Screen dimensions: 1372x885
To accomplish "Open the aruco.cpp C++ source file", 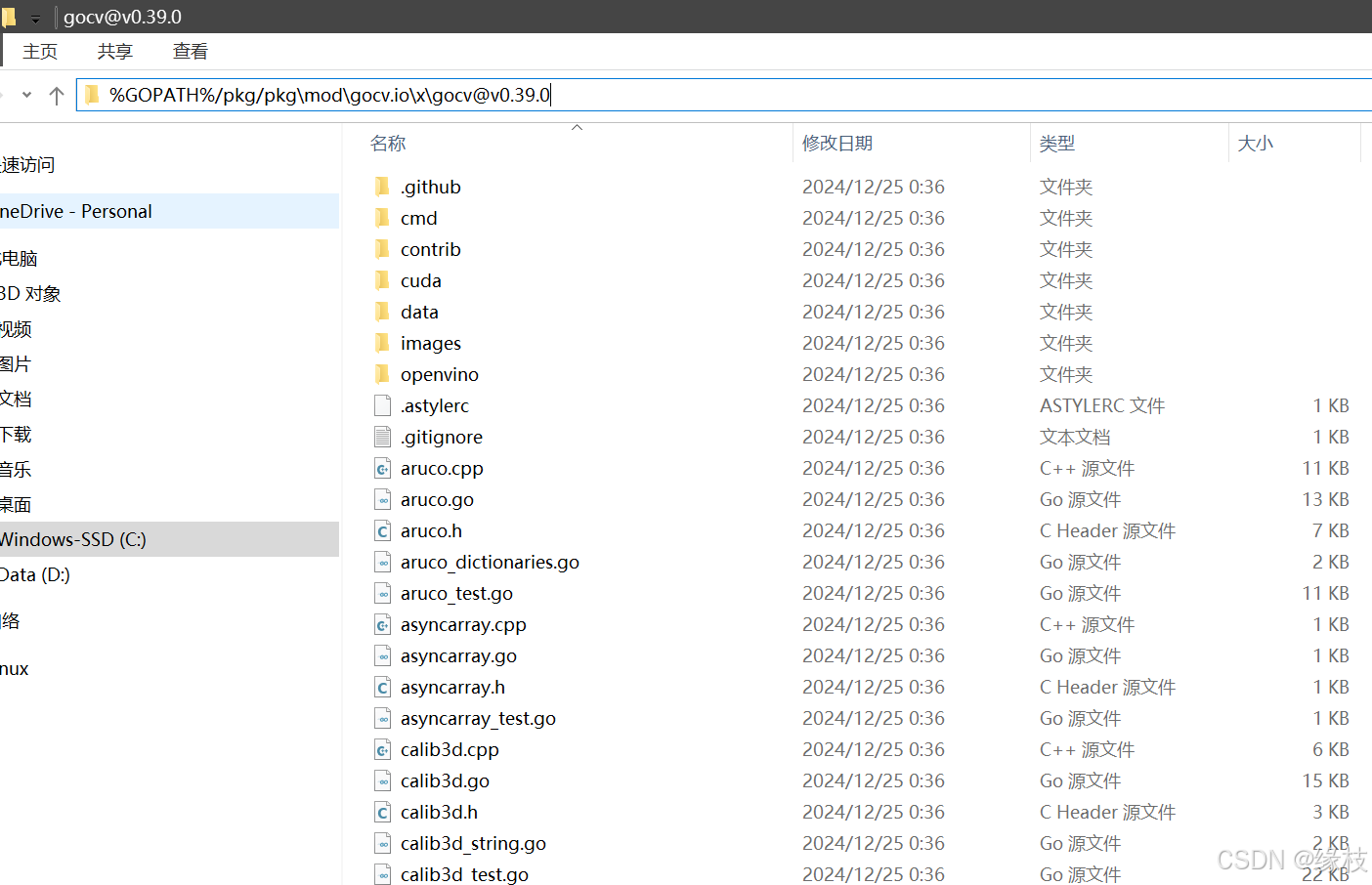I will 442,468.
